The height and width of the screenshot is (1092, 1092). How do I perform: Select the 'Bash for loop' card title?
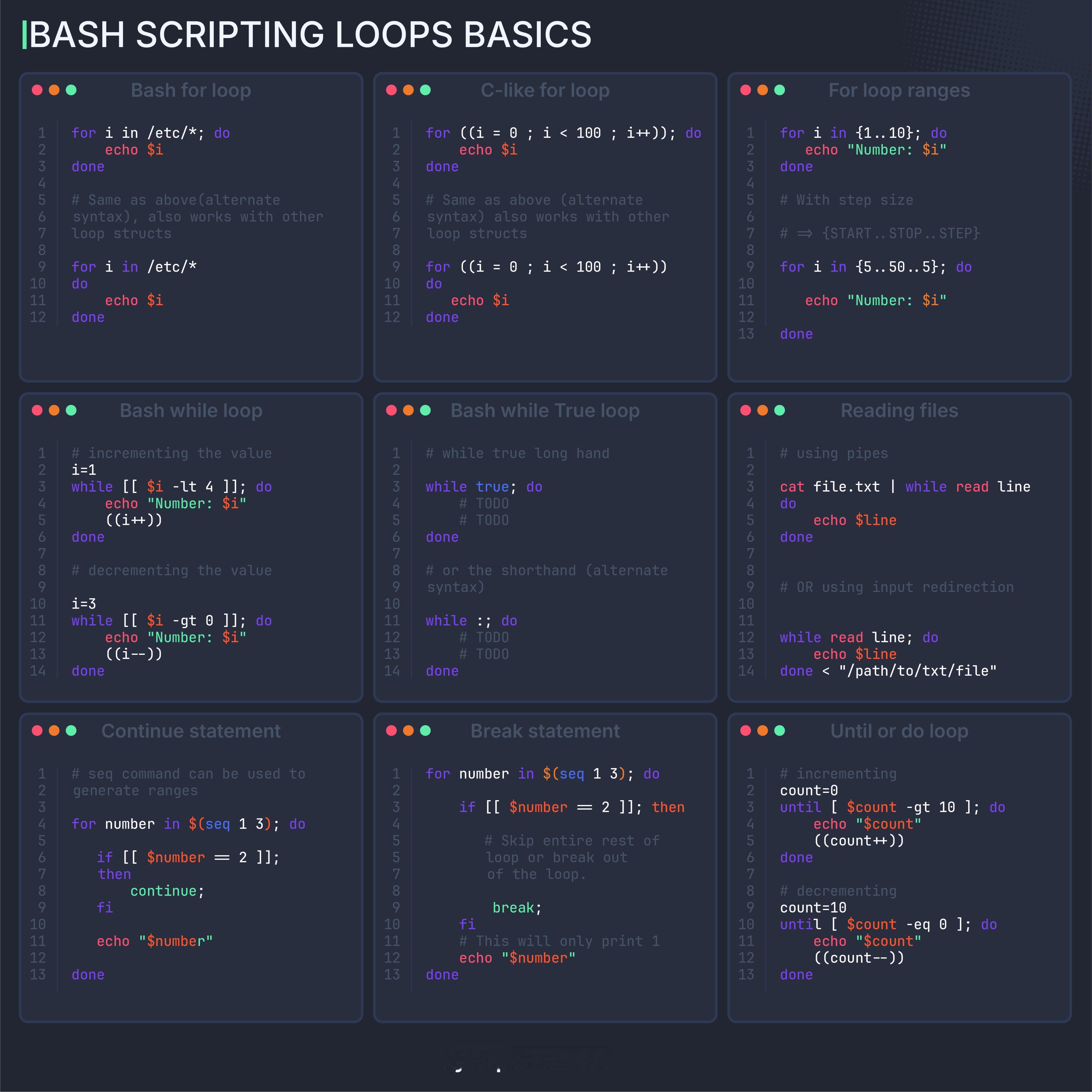click(x=191, y=90)
